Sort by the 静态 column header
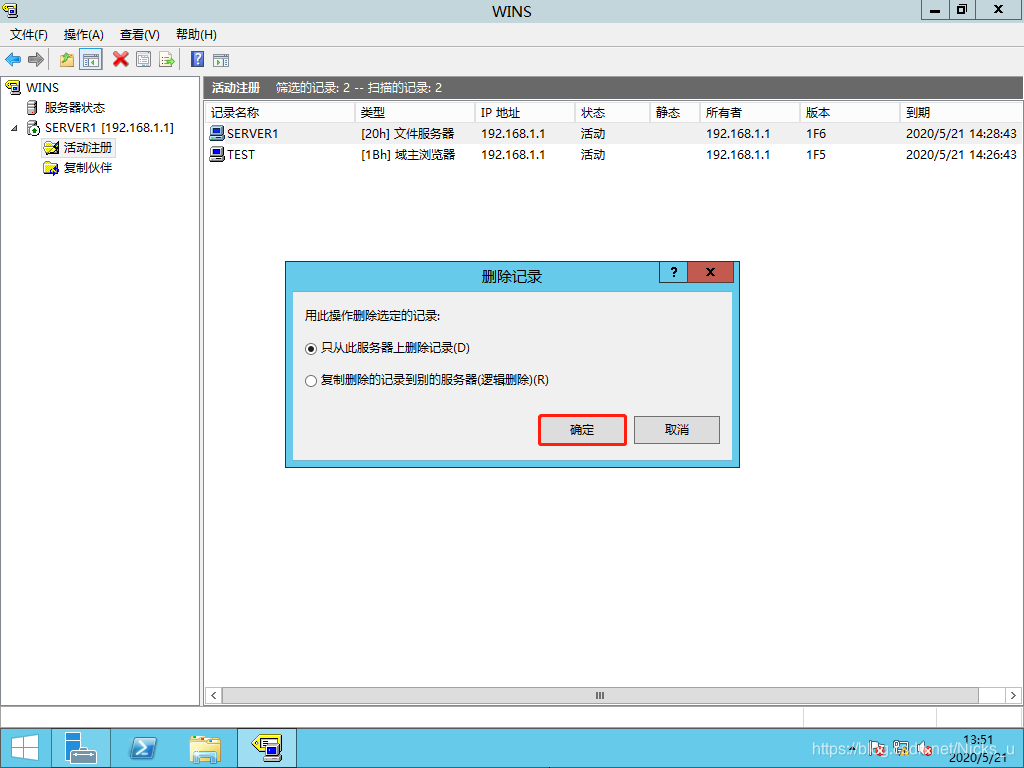 tap(675, 112)
